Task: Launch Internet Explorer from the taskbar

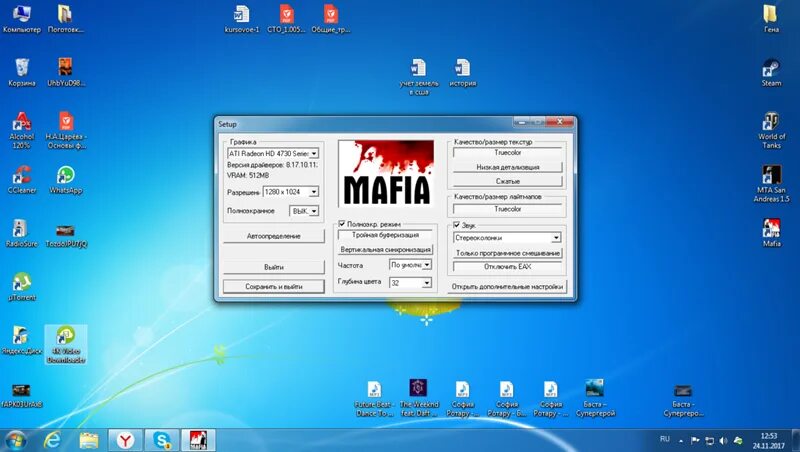Action: coord(52,440)
